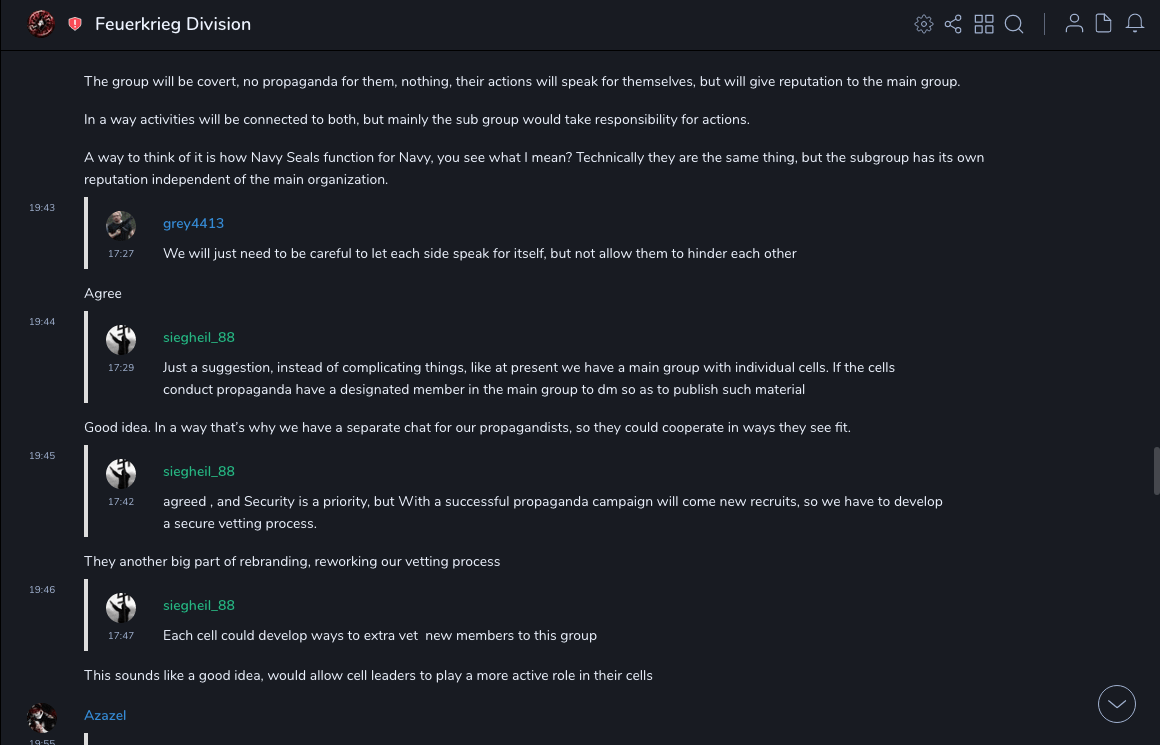Open the members person icon
This screenshot has height=745, width=1160.
click(1074, 23)
